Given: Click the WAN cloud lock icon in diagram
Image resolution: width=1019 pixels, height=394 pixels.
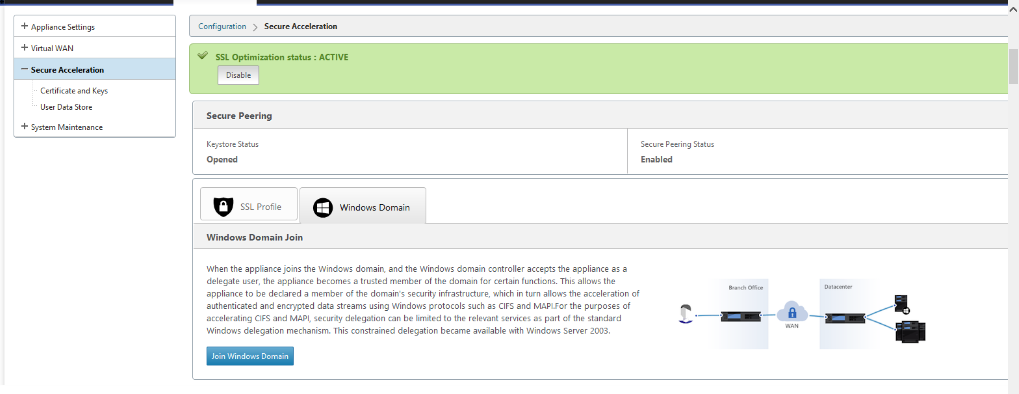Looking at the screenshot, I should tap(792, 311).
